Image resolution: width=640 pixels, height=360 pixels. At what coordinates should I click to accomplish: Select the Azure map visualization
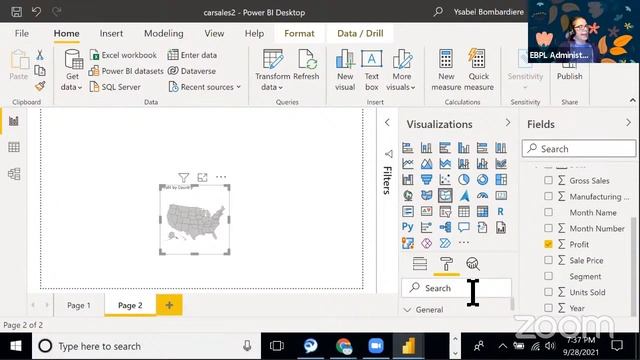click(x=464, y=196)
